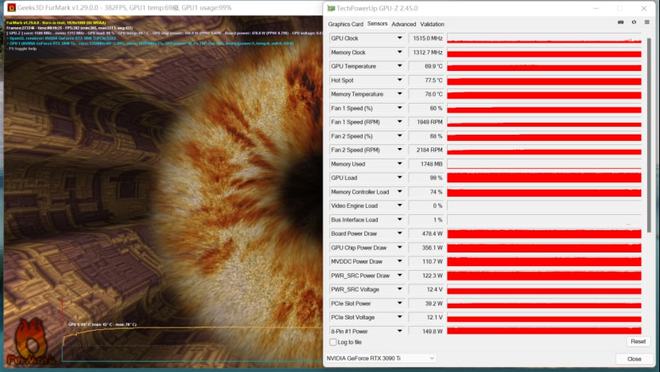
Task: Click the GPU-Z refresh icon
Action: pyautogui.click(x=634, y=22)
